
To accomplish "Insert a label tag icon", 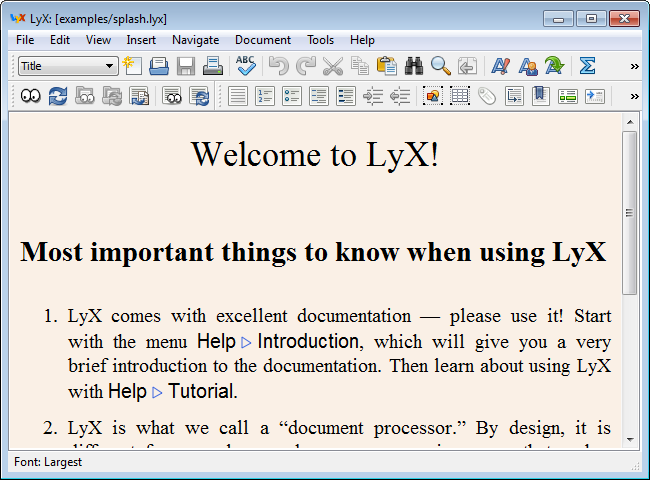I will (487, 96).
